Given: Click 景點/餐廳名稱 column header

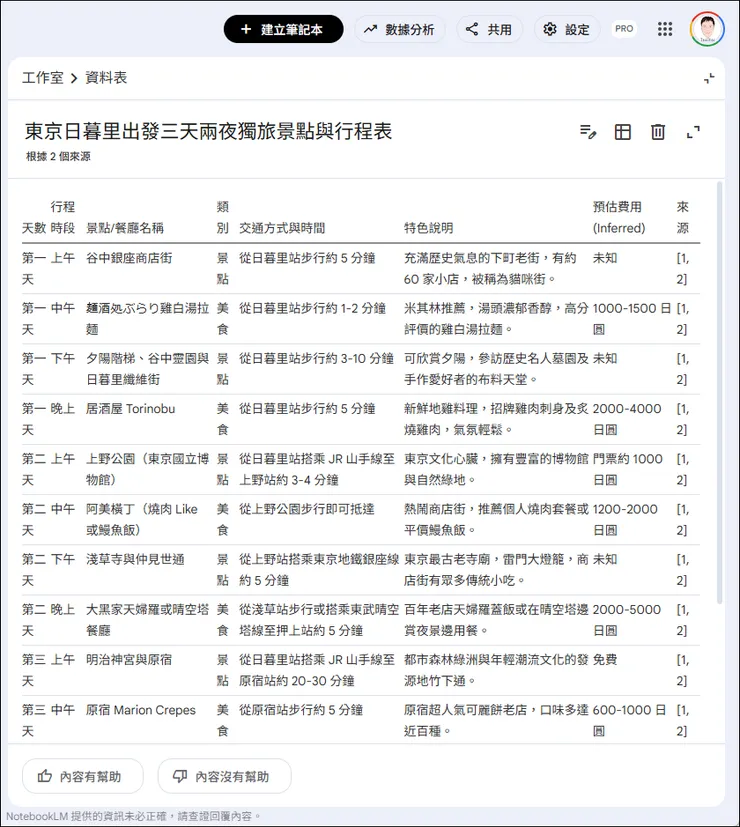Looking at the screenshot, I should (124, 228).
